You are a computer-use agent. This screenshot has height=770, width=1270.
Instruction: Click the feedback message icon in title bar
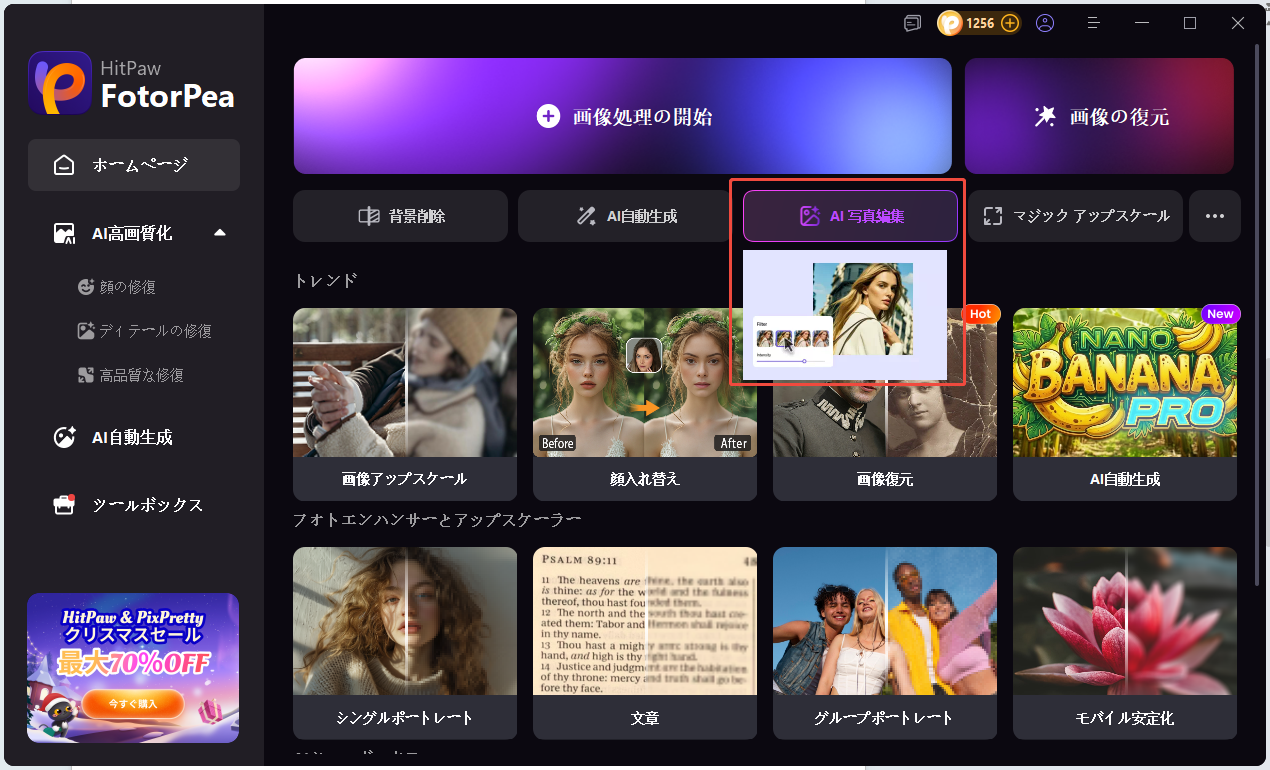[x=912, y=23]
